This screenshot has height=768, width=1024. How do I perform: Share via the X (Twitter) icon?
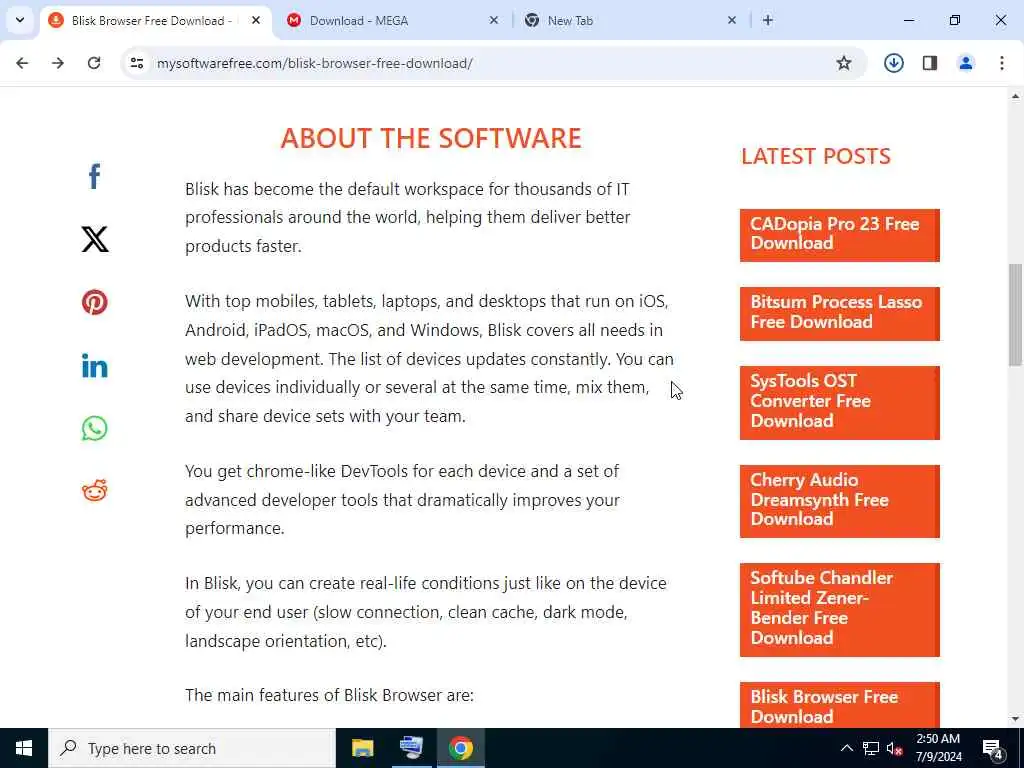(x=95, y=239)
